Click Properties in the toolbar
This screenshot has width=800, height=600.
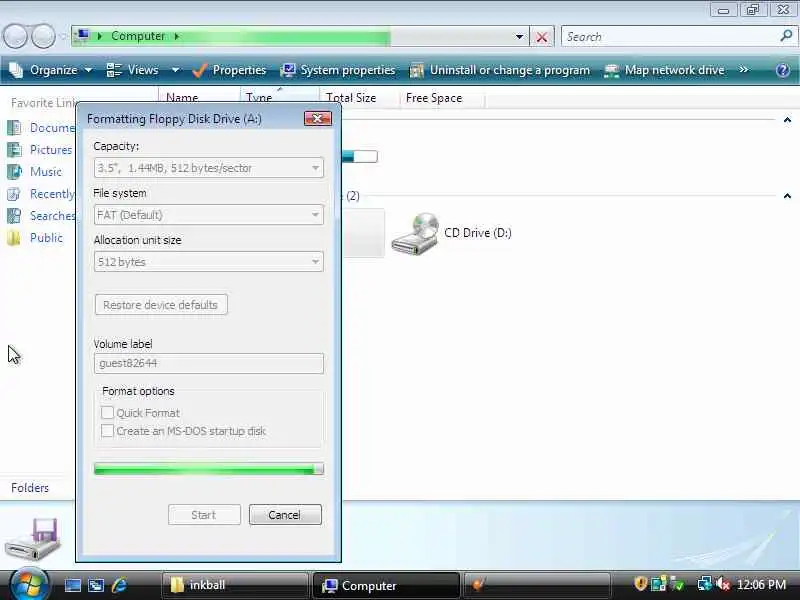click(x=229, y=70)
